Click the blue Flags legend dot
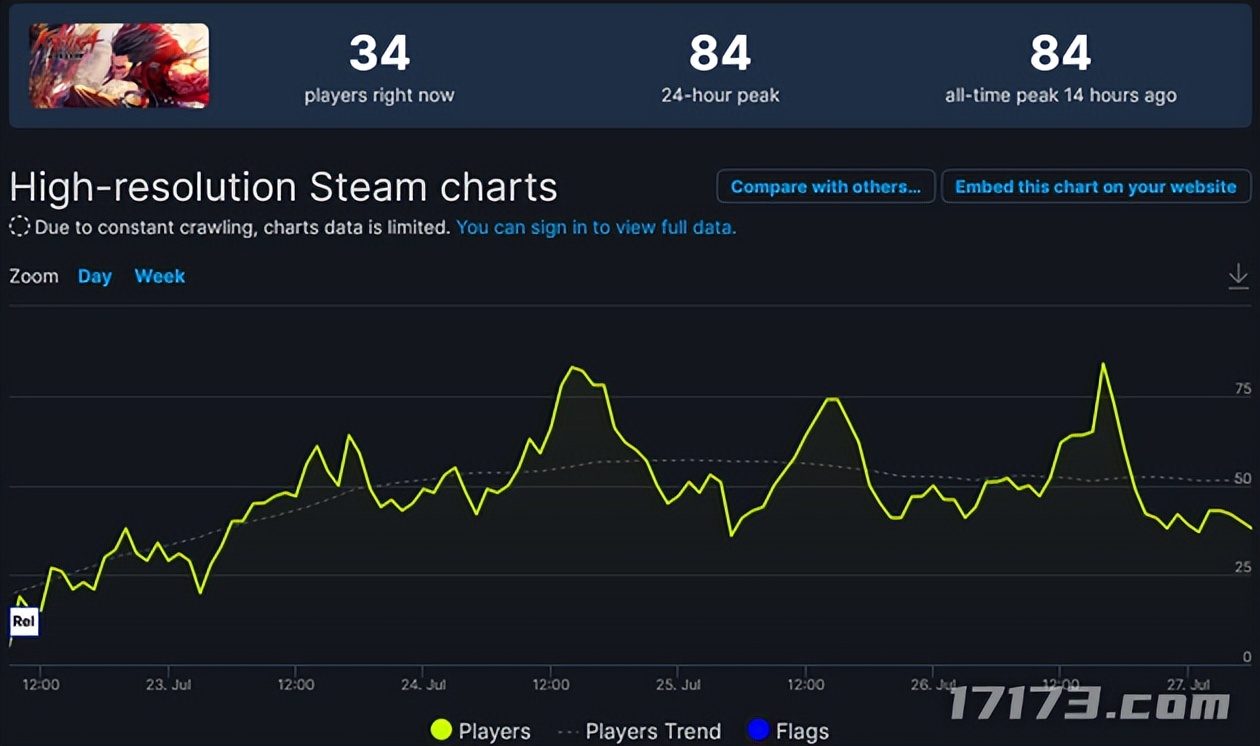 [758, 731]
